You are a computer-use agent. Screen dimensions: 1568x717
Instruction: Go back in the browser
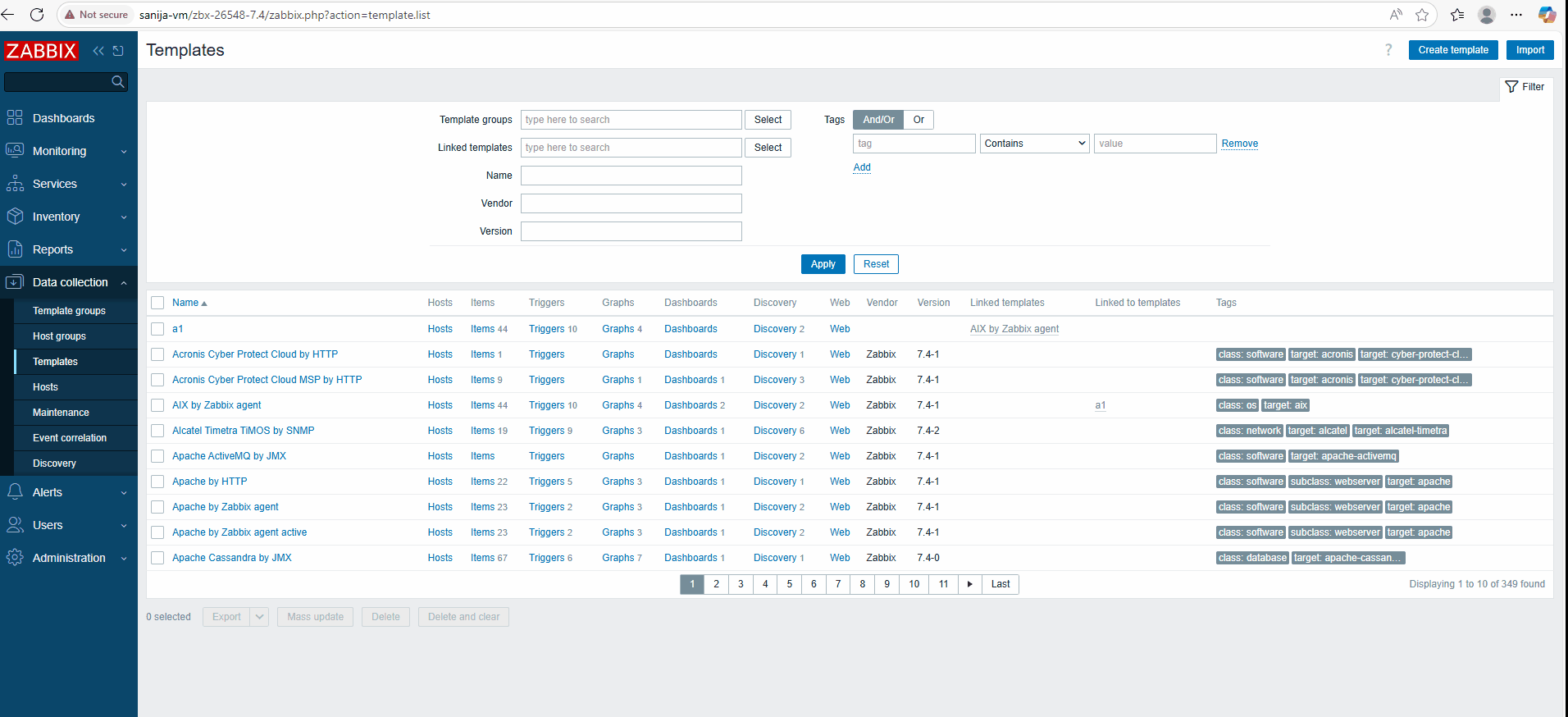click(x=8, y=15)
